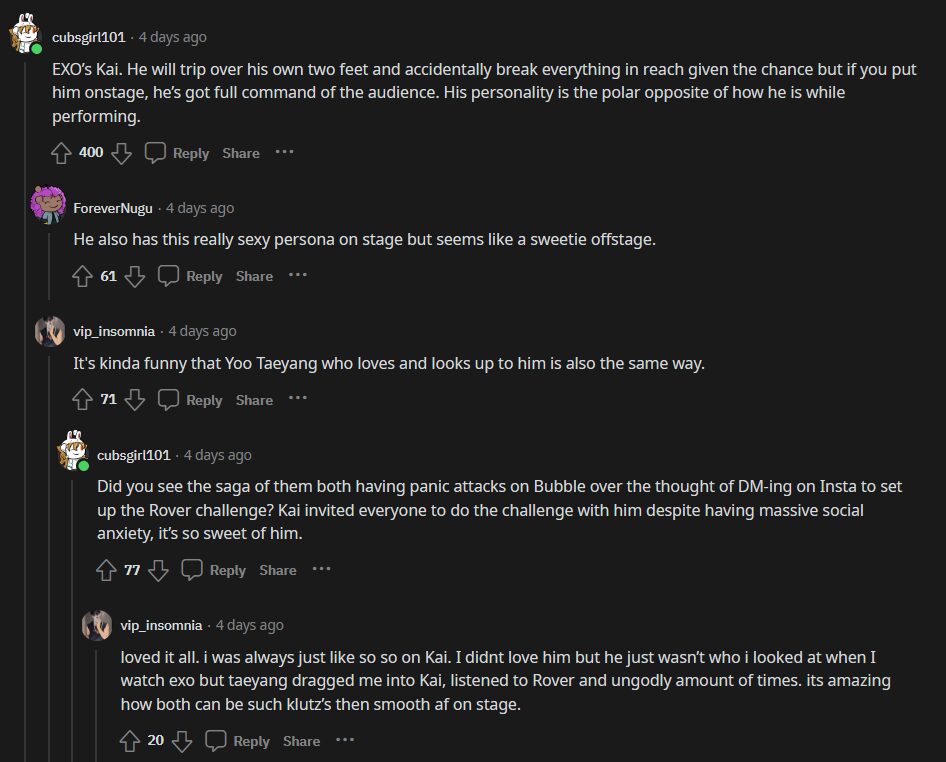Open more options on top comment
This screenshot has width=946, height=762.
pyautogui.click(x=284, y=152)
